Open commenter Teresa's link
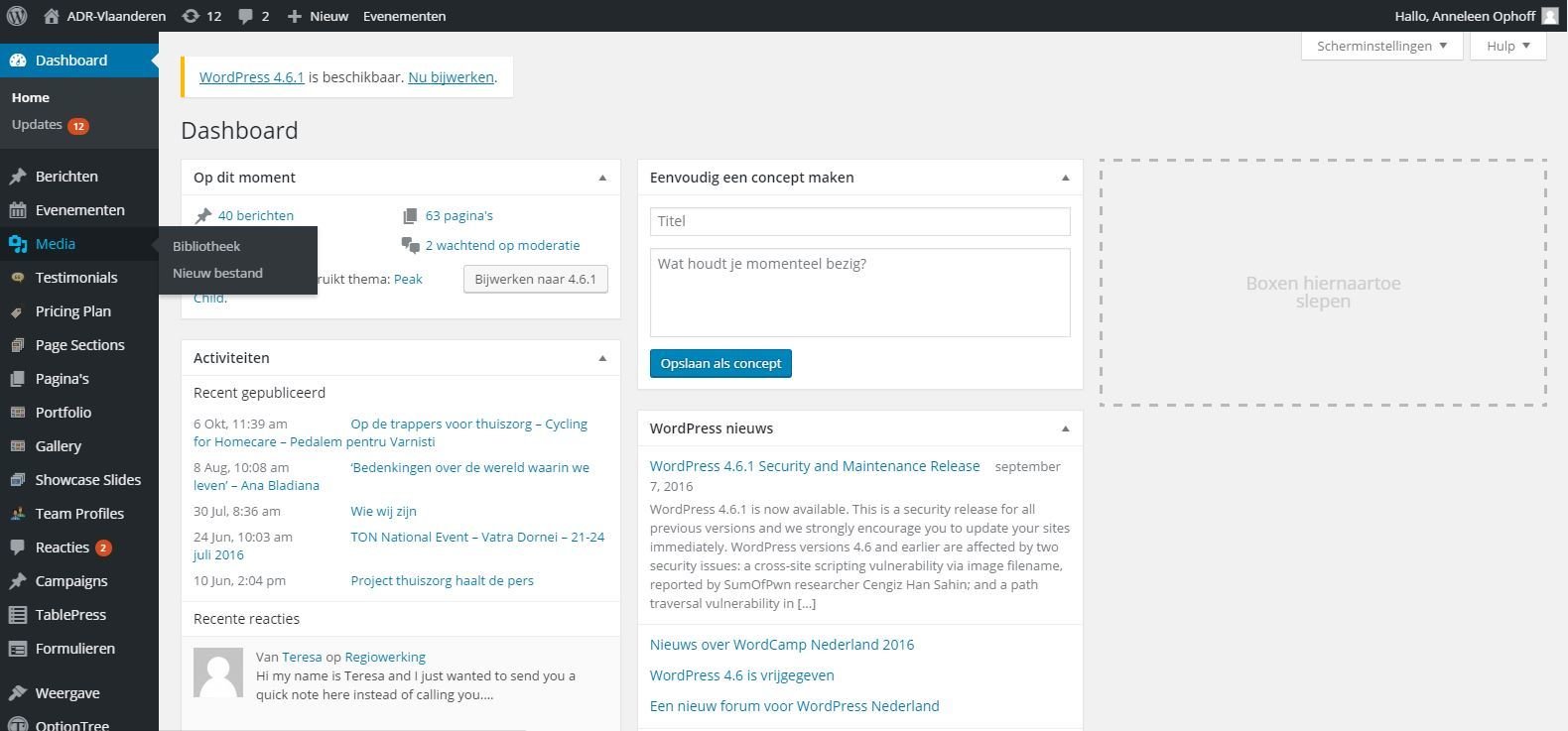Screen dimensions: 1568x731 tap(302, 657)
